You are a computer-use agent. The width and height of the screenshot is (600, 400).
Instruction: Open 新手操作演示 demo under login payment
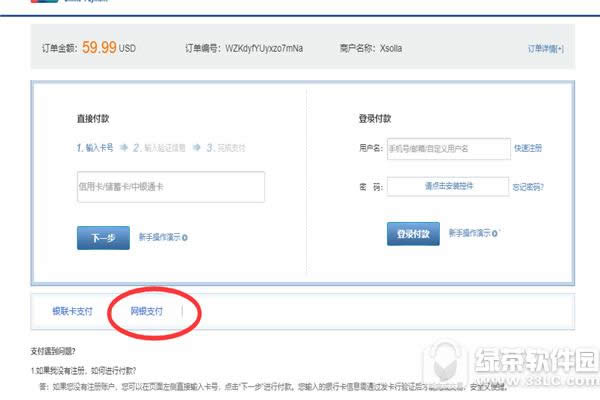click(469, 233)
